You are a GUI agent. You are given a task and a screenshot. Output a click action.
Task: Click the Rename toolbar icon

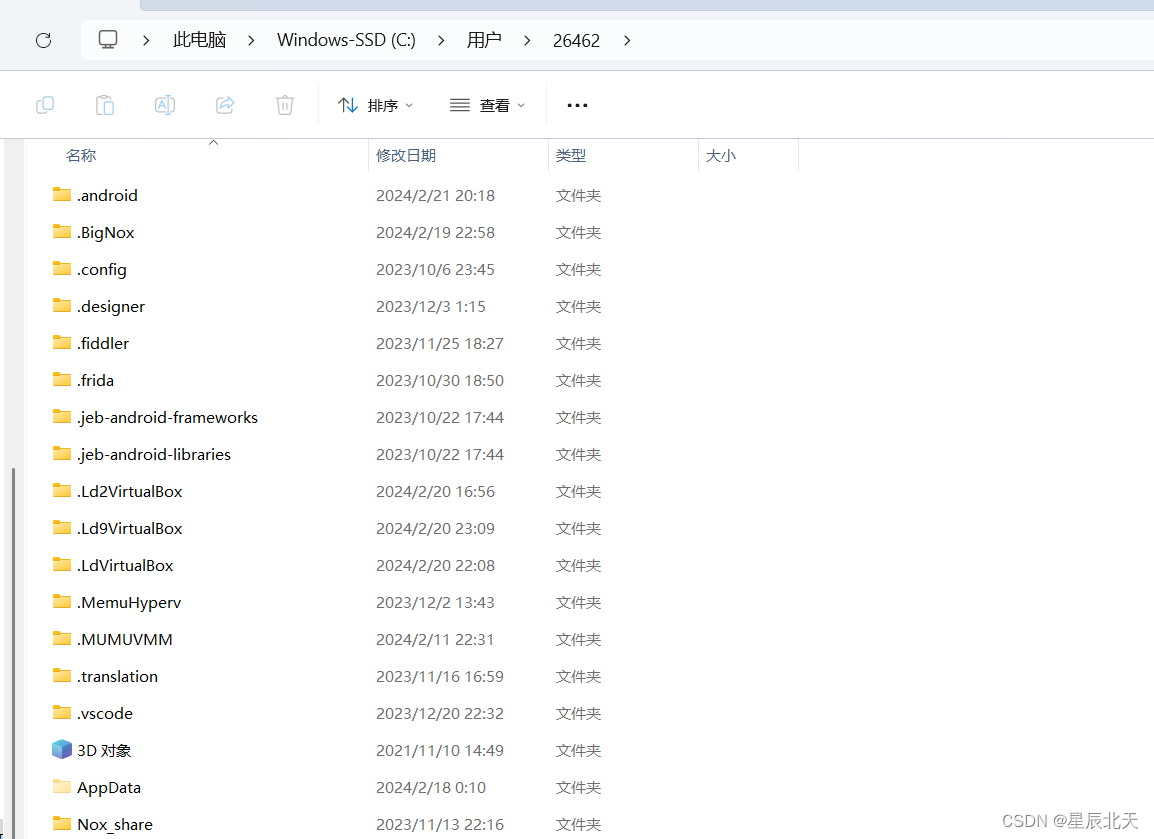click(x=165, y=105)
